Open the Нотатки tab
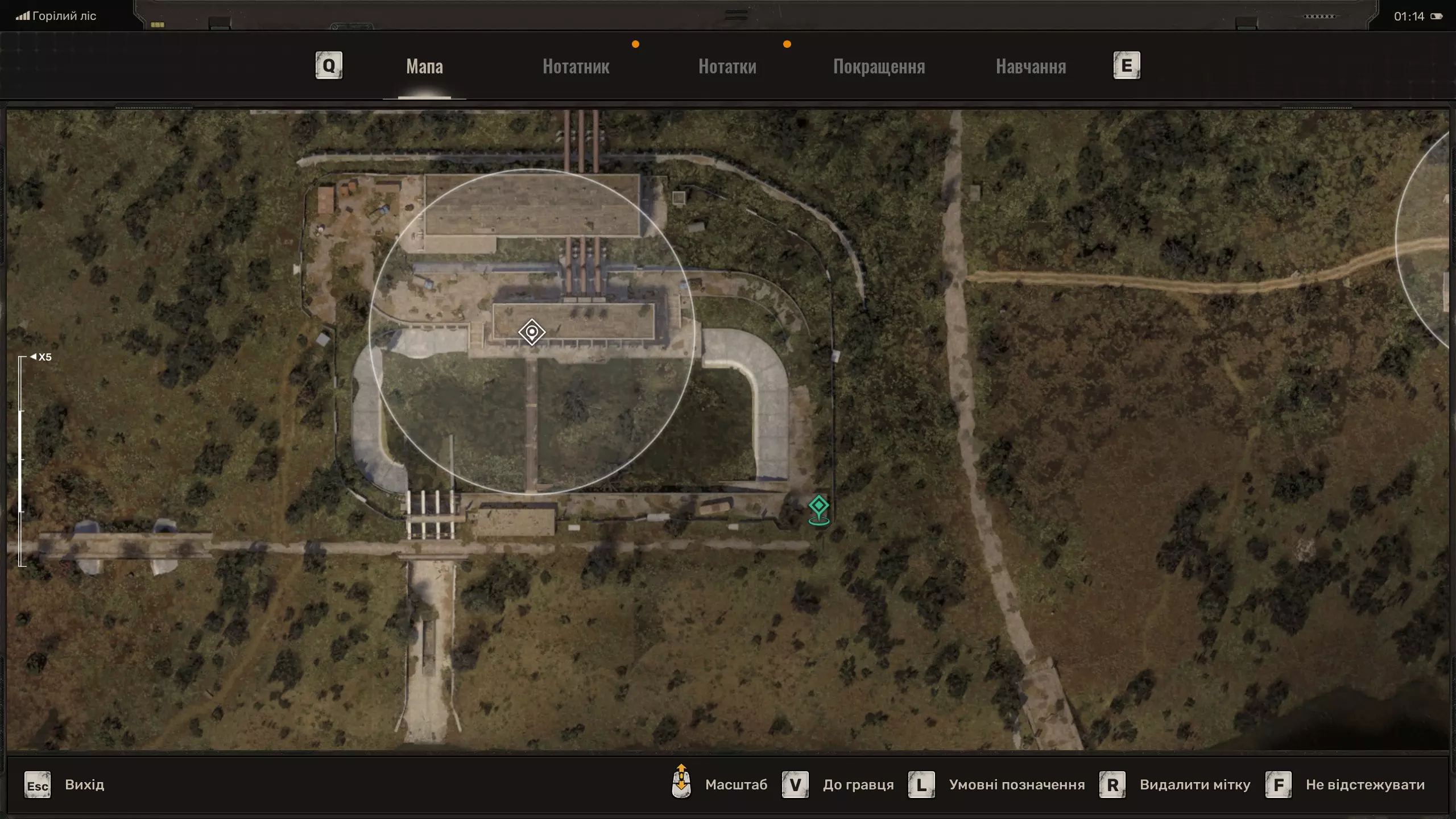 [x=727, y=67]
